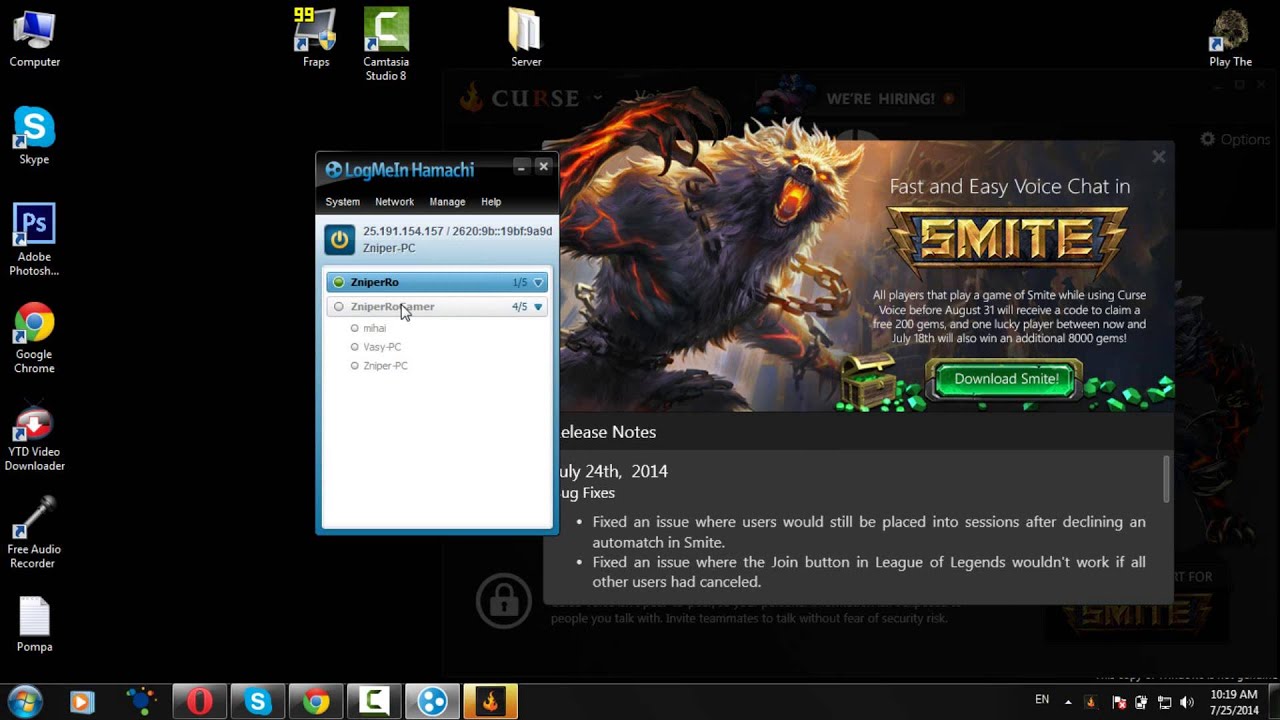This screenshot has height=720, width=1280.
Task: Open the Camtasia Studio 8 shortcut
Action: [386, 45]
